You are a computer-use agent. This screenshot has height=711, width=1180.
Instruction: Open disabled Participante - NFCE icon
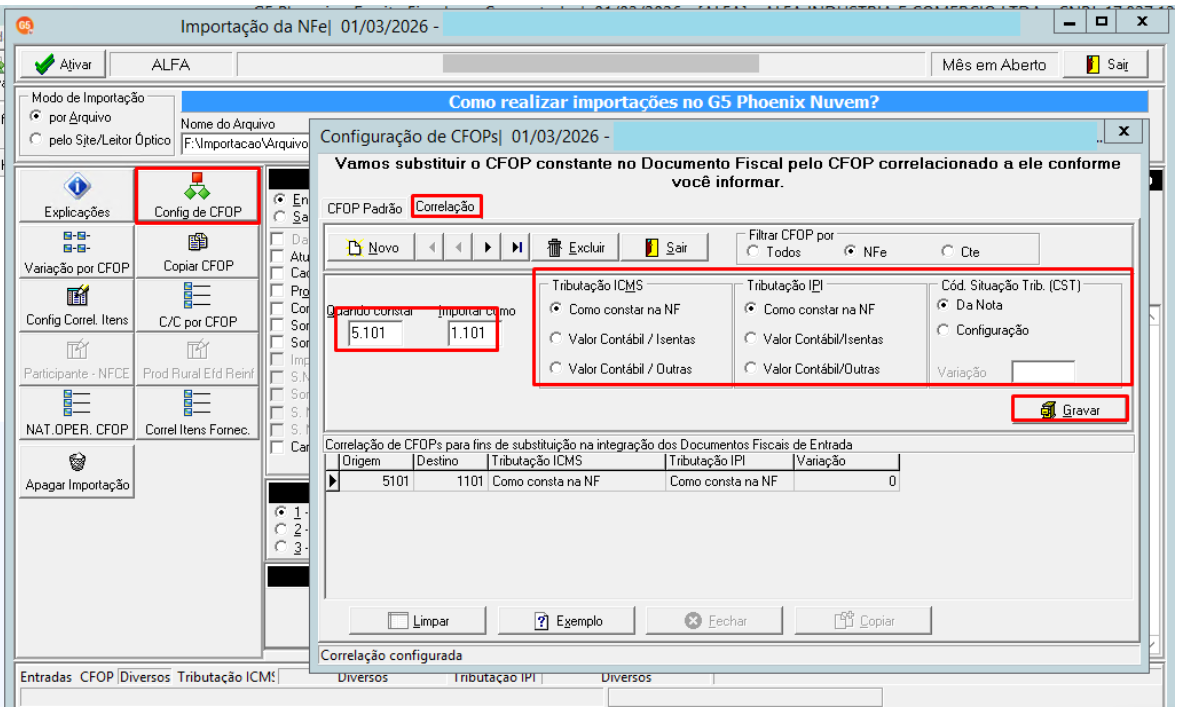[77, 359]
